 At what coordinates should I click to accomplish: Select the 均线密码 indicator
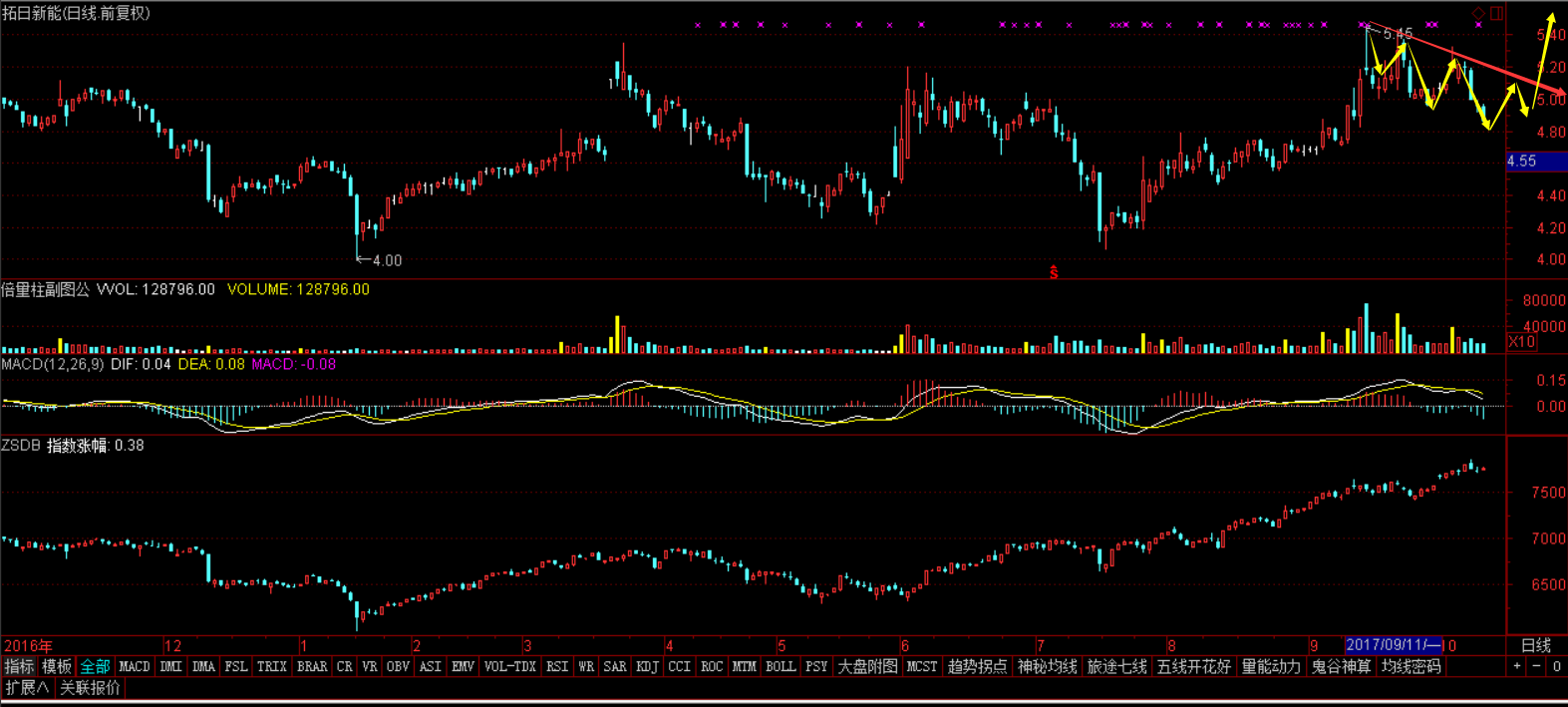point(1411,666)
